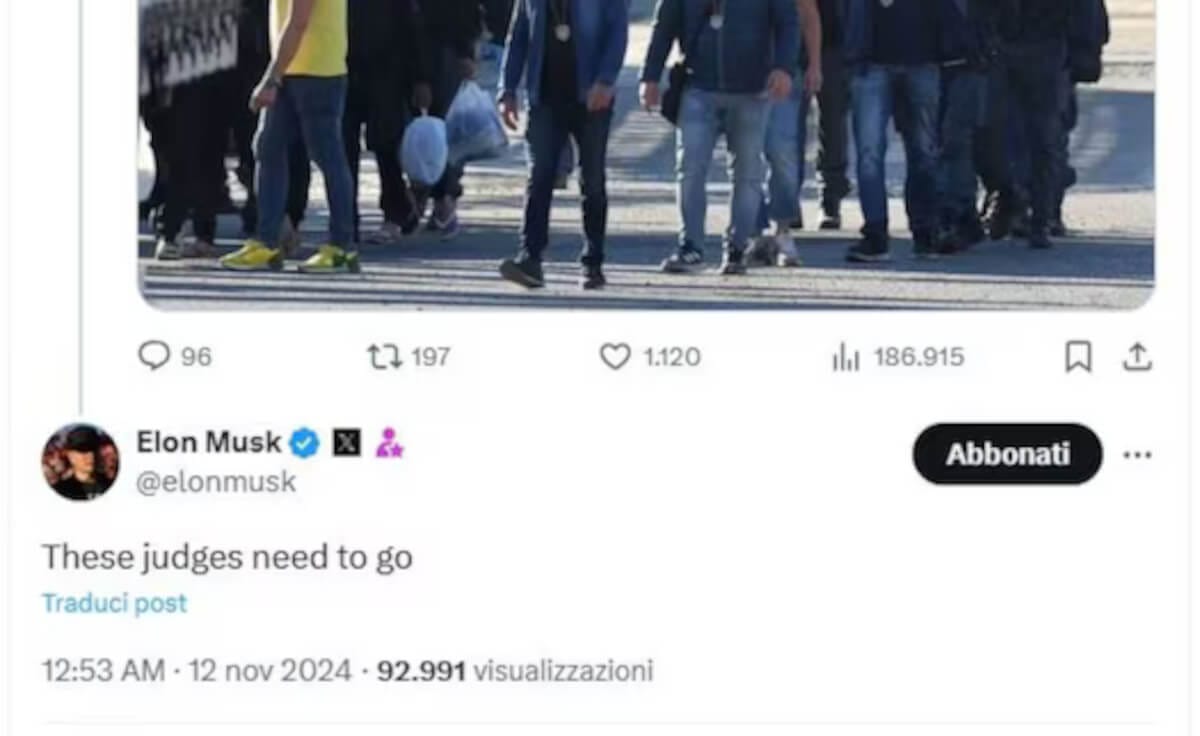Open the 92.991 visualizzazioni count
Image resolution: width=1200 pixels, height=736 pixels.
514,670
